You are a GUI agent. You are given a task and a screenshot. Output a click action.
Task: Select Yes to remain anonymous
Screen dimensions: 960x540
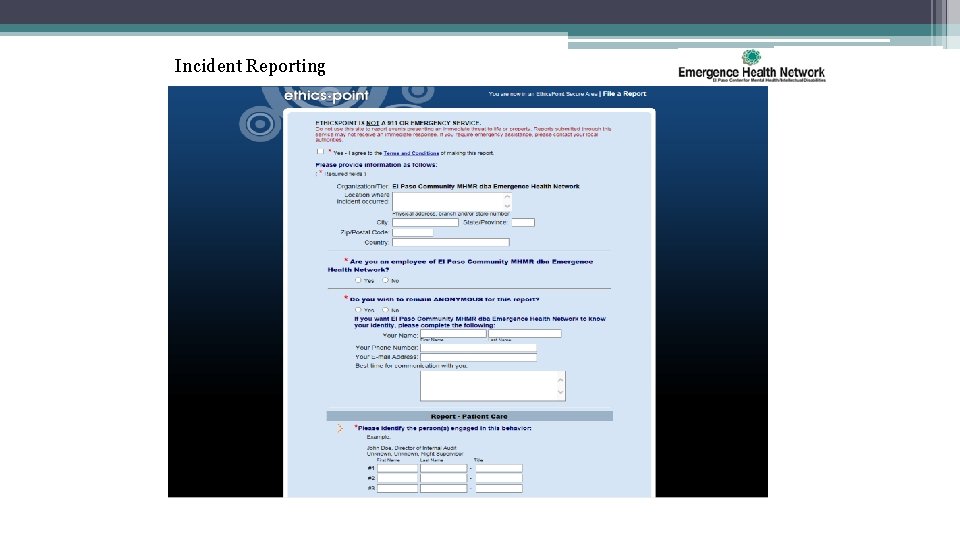pyautogui.click(x=358, y=310)
